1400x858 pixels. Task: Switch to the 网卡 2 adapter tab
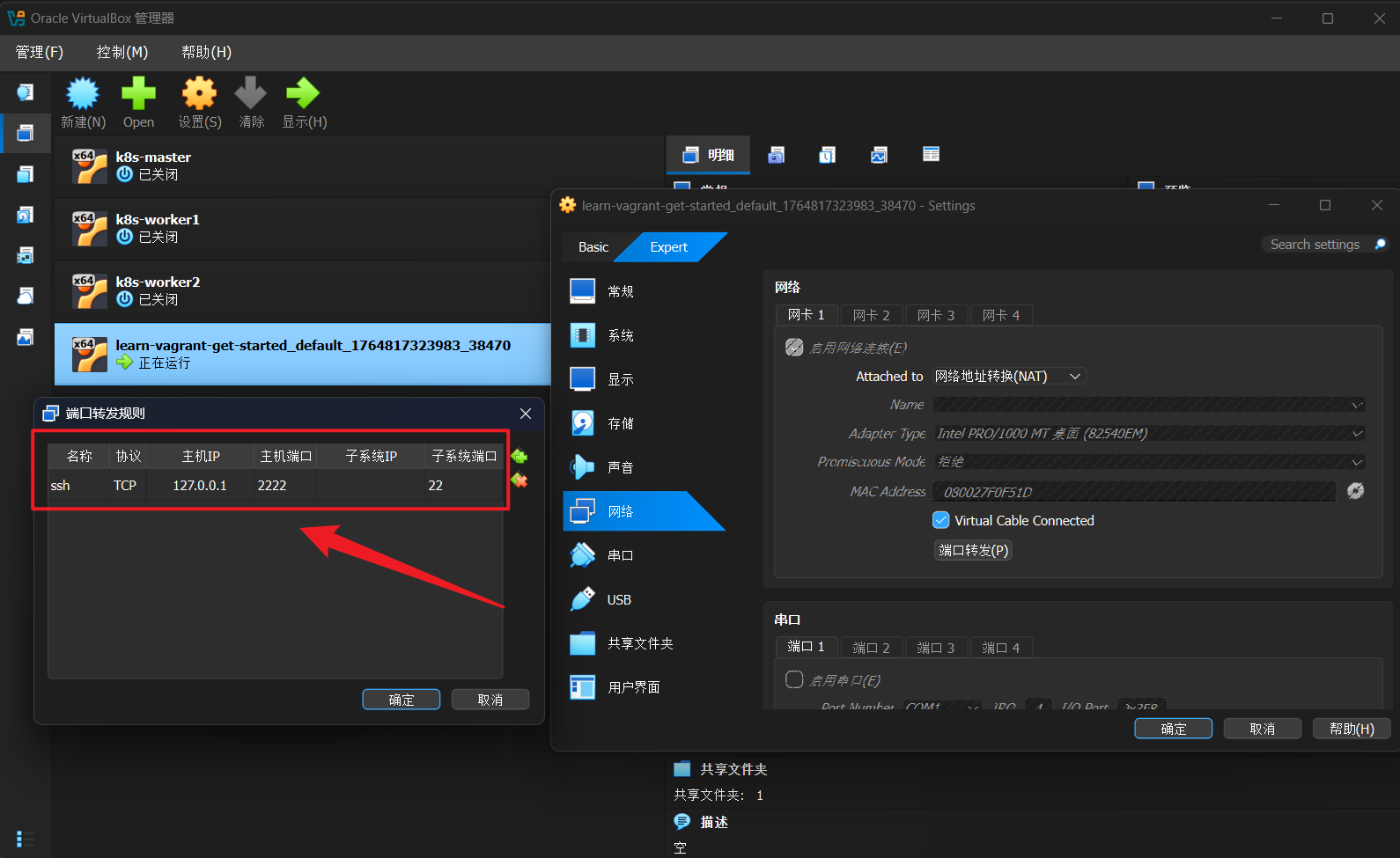tap(871, 315)
